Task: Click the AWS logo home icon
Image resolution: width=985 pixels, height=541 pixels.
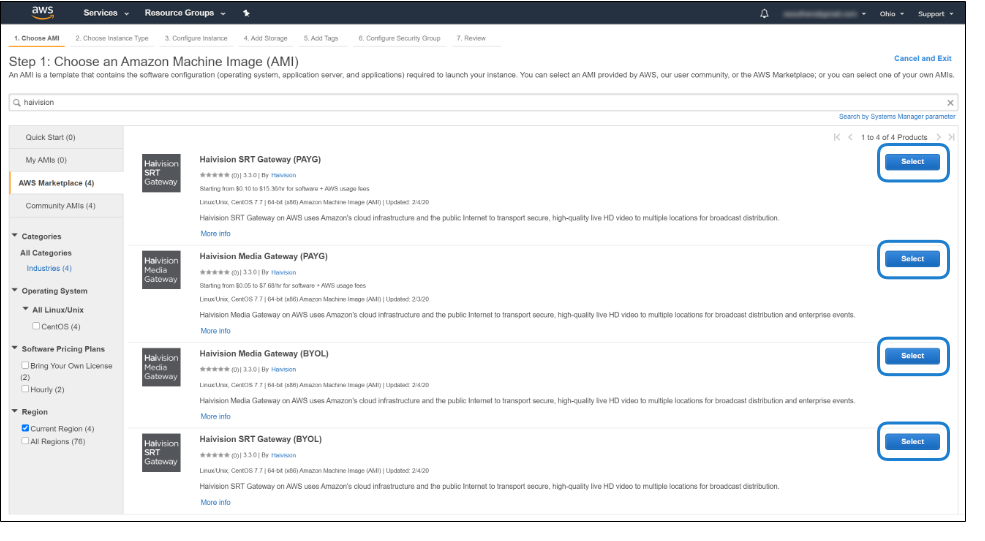Action: point(42,13)
